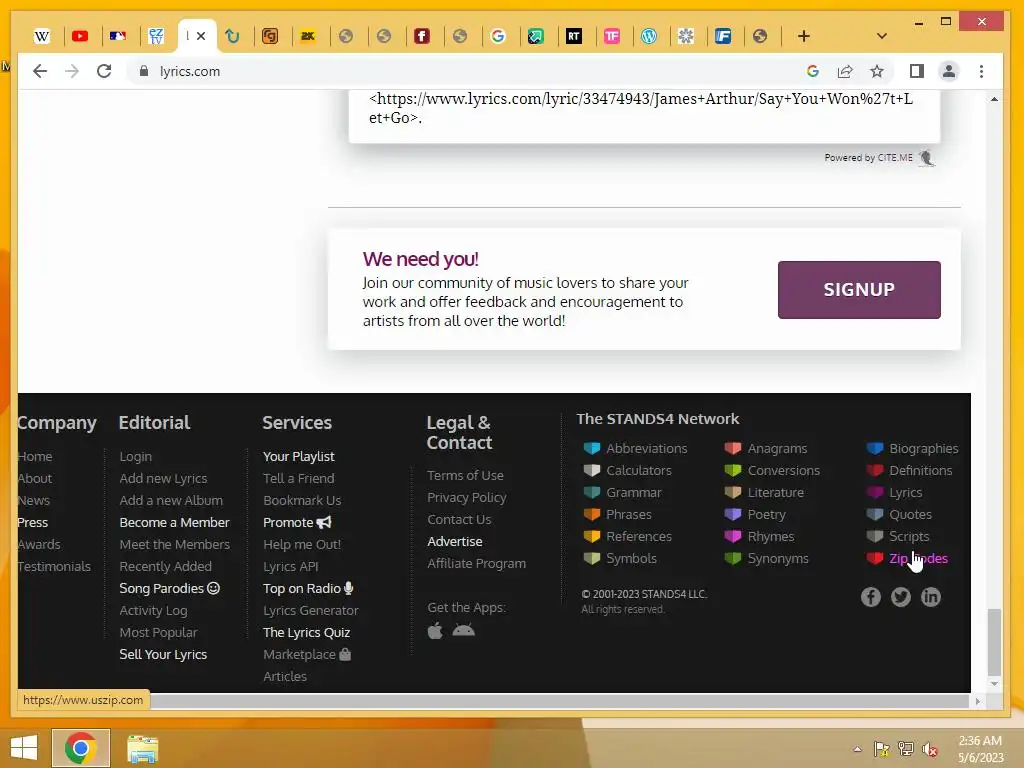Click the Google icon in address bar
Screen dimensions: 1024x768
click(x=812, y=71)
